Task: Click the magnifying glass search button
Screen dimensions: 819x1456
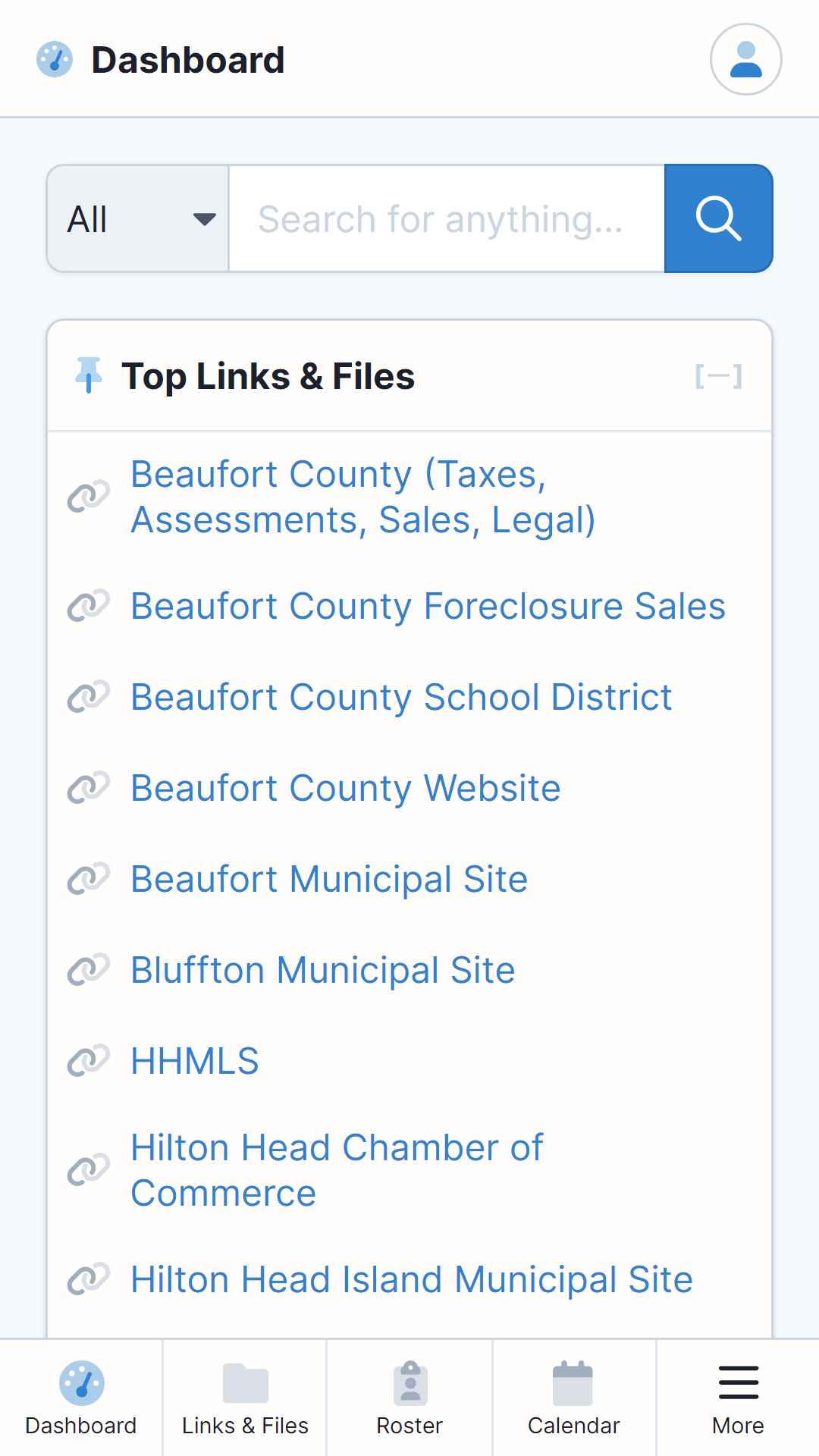Action: [x=718, y=218]
